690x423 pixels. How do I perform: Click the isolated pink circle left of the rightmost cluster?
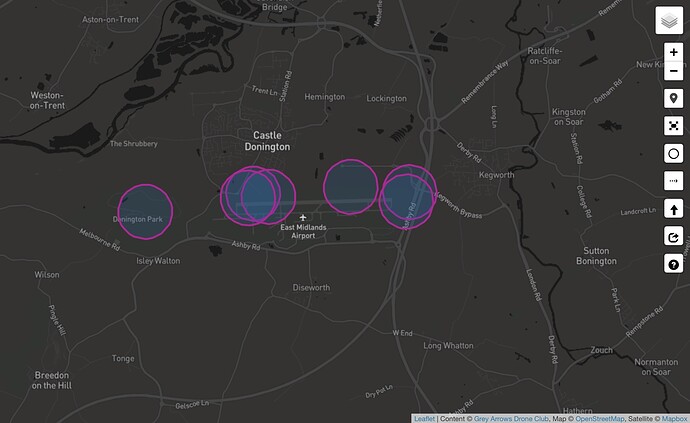[350, 184]
